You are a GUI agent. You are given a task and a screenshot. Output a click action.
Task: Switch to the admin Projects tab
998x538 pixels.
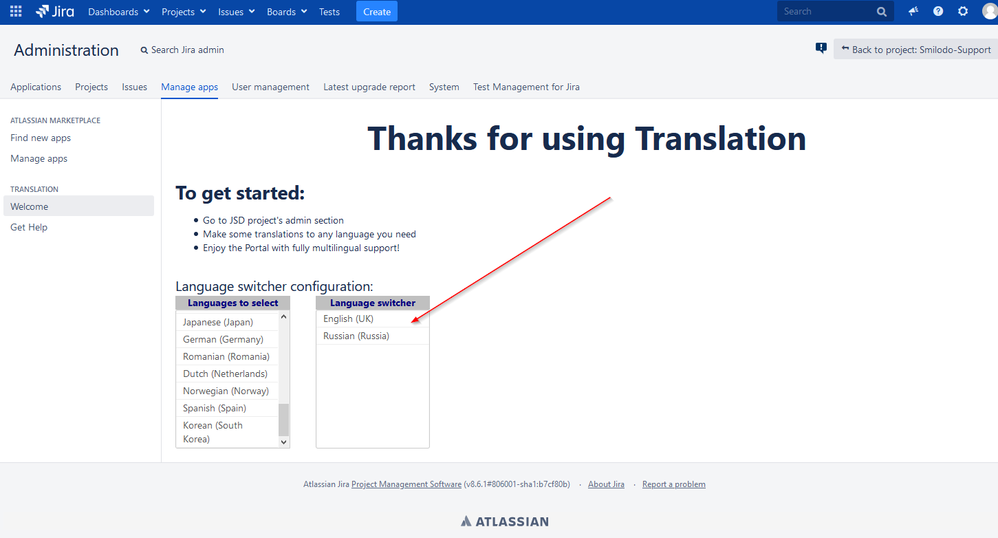pos(92,87)
